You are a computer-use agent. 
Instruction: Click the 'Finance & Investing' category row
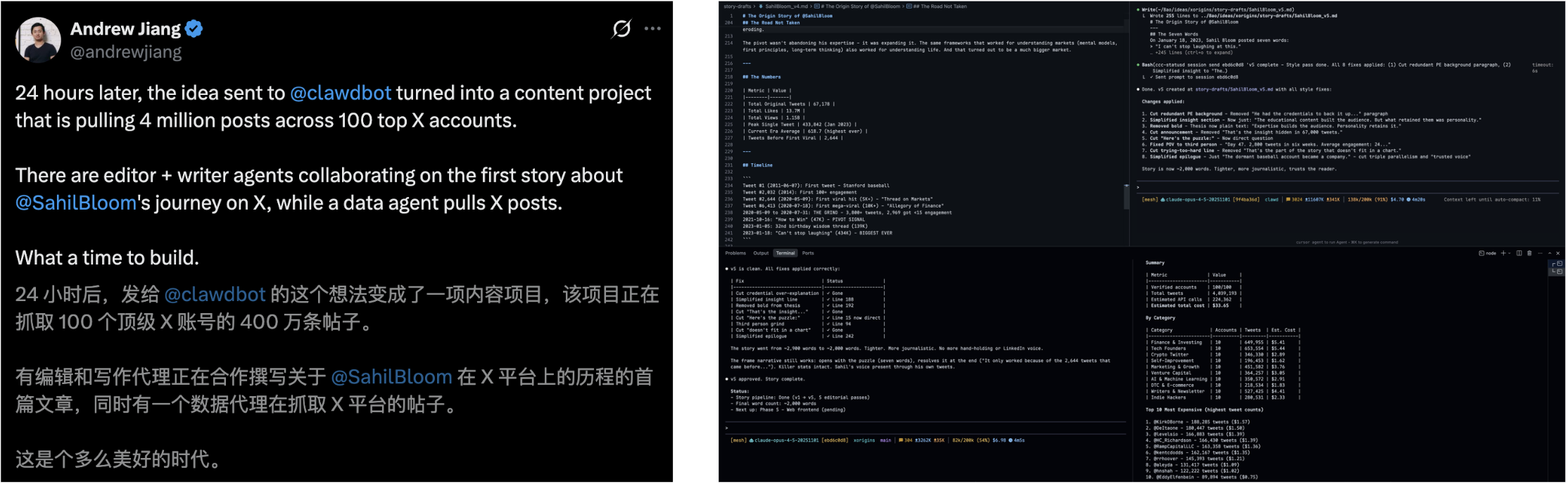1223,343
